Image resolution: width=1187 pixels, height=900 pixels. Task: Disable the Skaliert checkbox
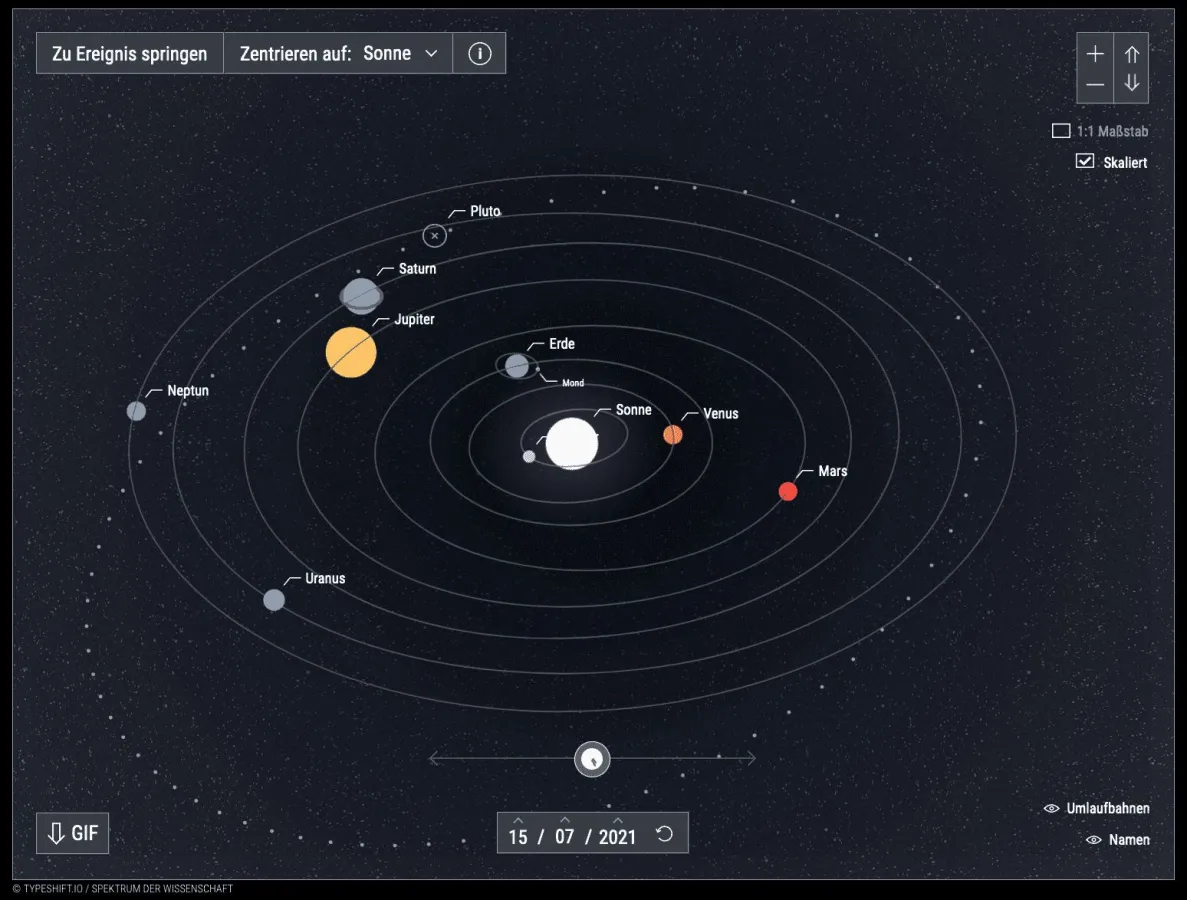(x=1084, y=160)
